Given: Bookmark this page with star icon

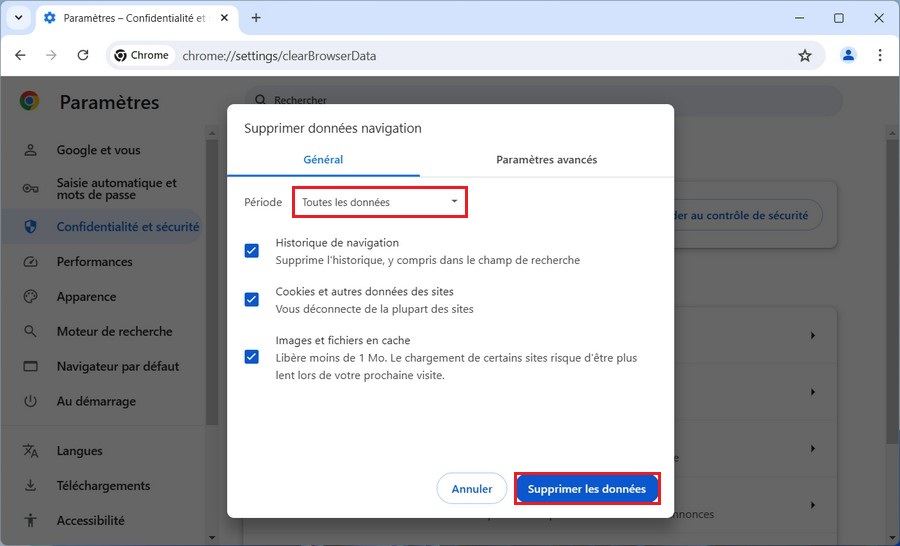Looking at the screenshot, I should (x=805, y=56).
